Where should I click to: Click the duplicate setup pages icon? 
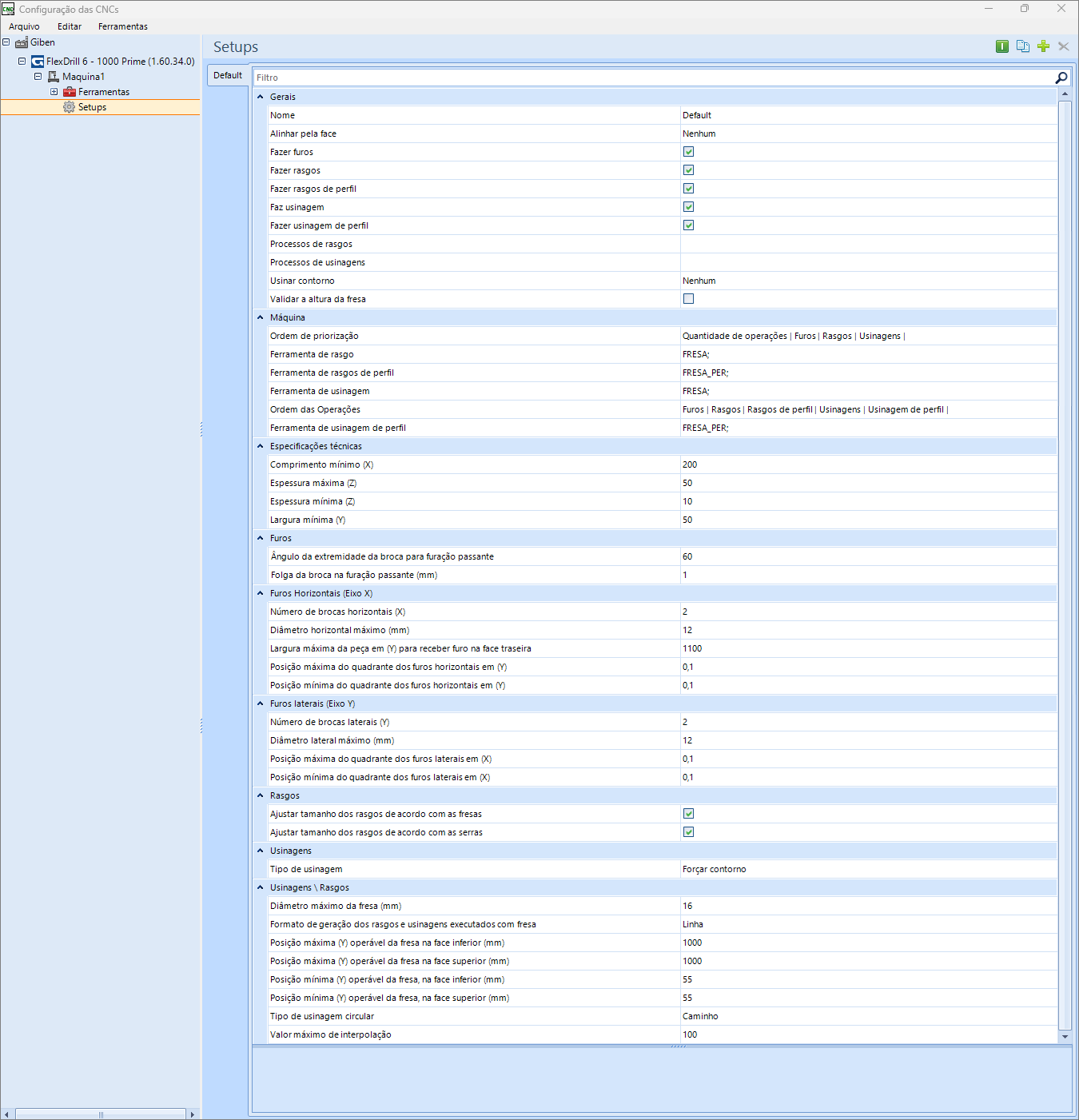click(1023, 46)
